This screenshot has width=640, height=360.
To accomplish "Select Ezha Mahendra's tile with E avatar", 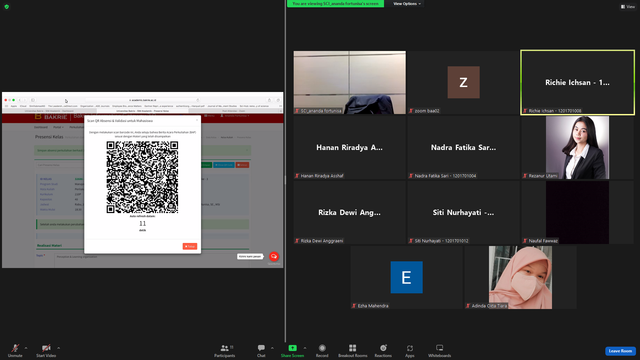I will coord(407,278).
